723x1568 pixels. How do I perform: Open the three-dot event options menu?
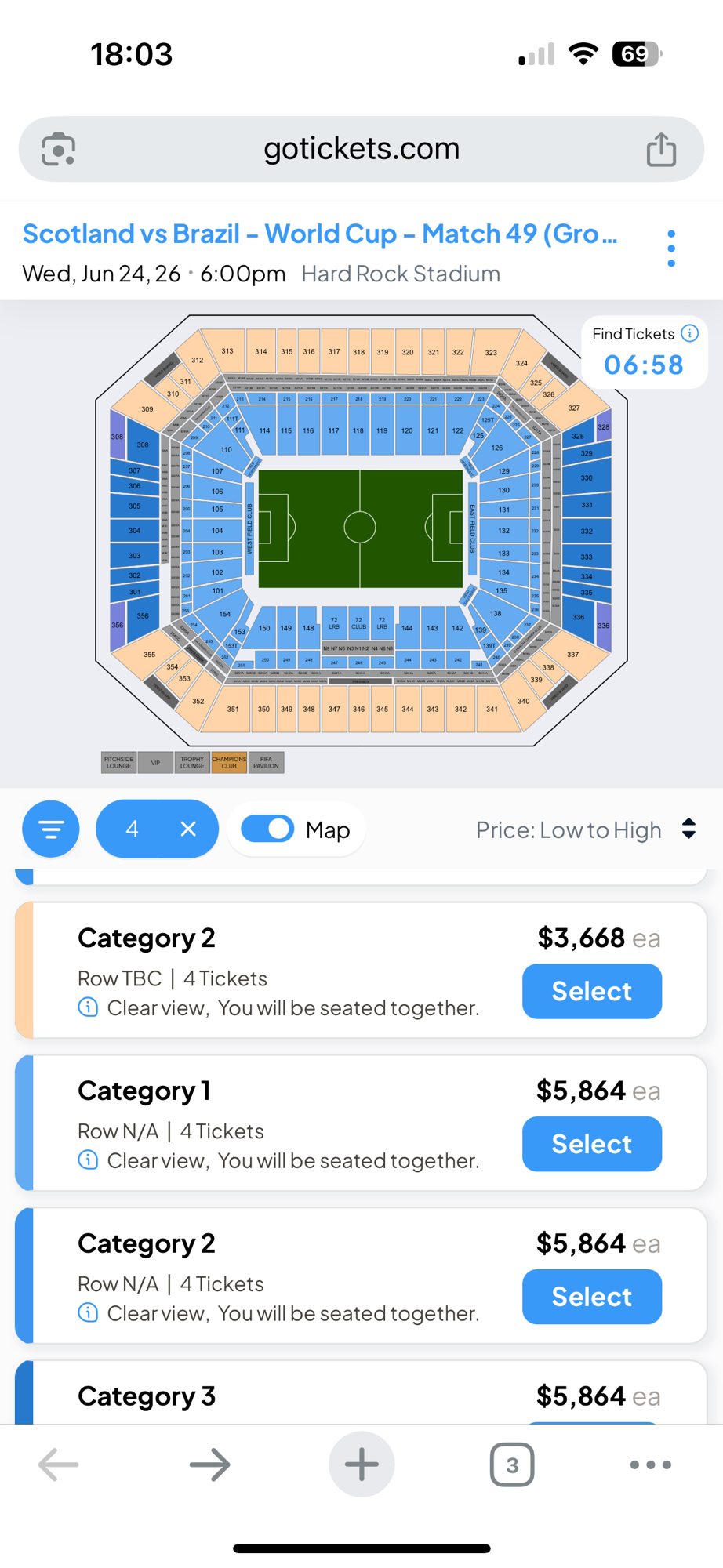[x=671, y=249]
